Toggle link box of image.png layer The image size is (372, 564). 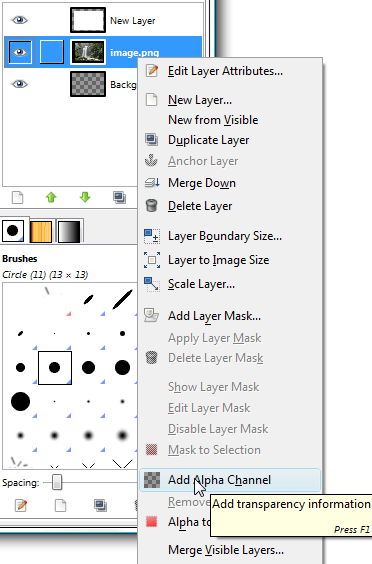pyautogui.click(x=51, y=53)
